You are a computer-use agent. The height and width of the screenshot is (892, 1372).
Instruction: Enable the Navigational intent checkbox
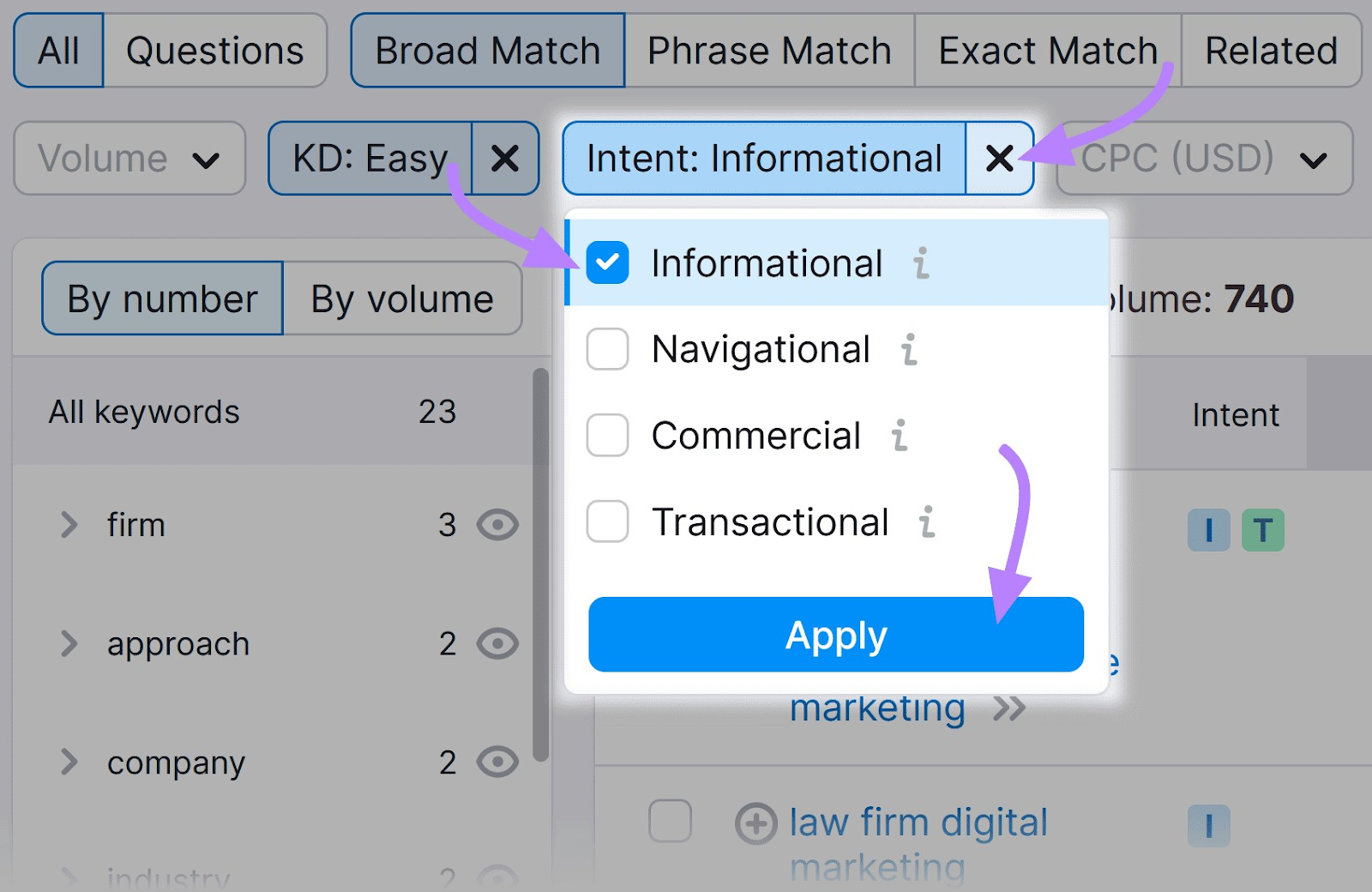click(607, 349)
